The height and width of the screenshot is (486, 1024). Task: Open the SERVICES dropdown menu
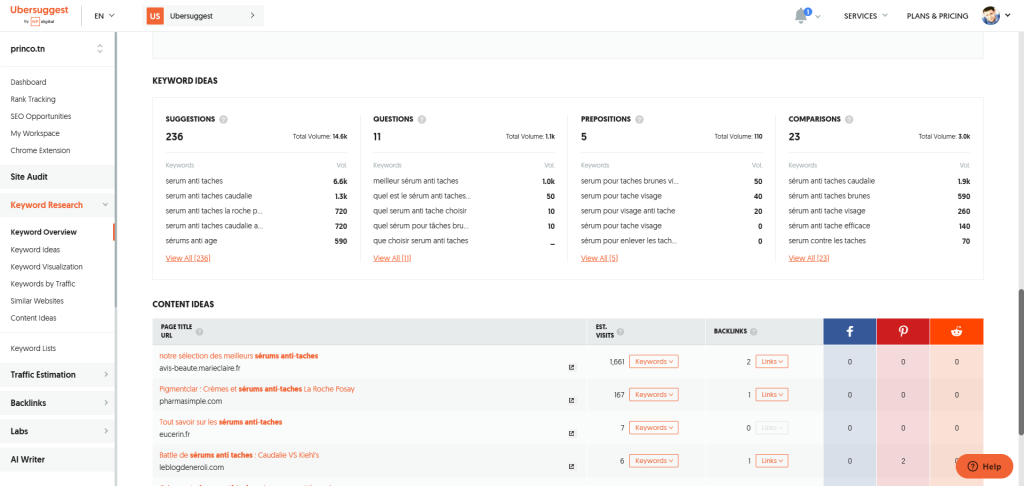click(866, 16)
